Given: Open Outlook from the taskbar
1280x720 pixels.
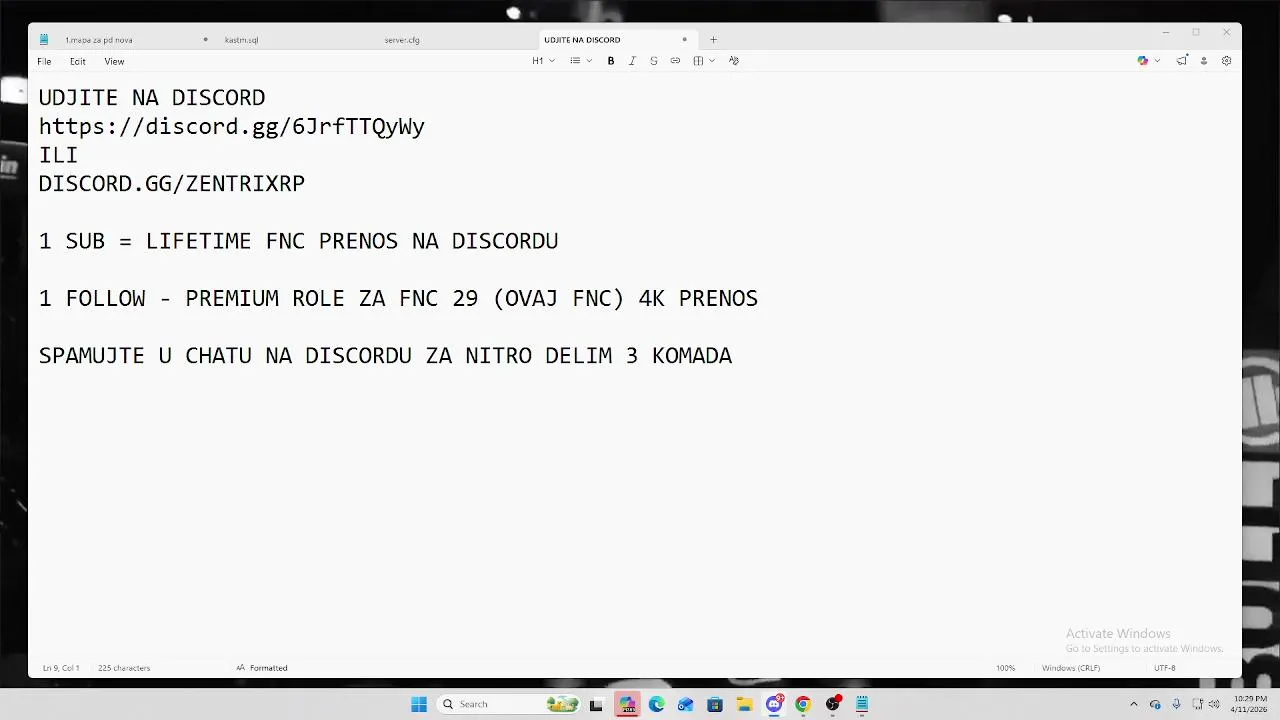Looking at the screenshot, I should (685, 704).
